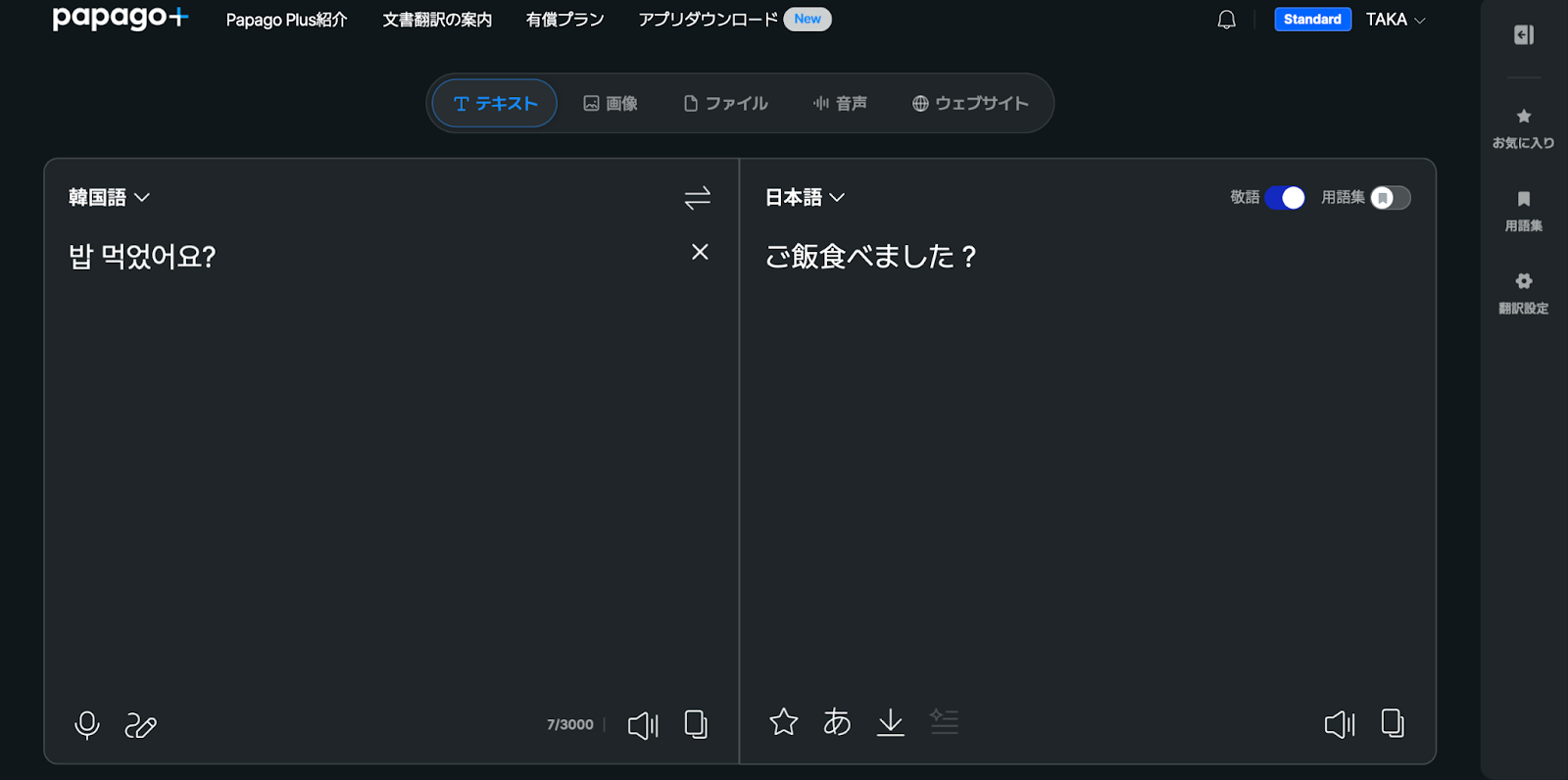The height and width of the screenshot is (780, 1568).
Task: Copy the Korean source text
Action: pyautogui.click(x=696, y=724)
